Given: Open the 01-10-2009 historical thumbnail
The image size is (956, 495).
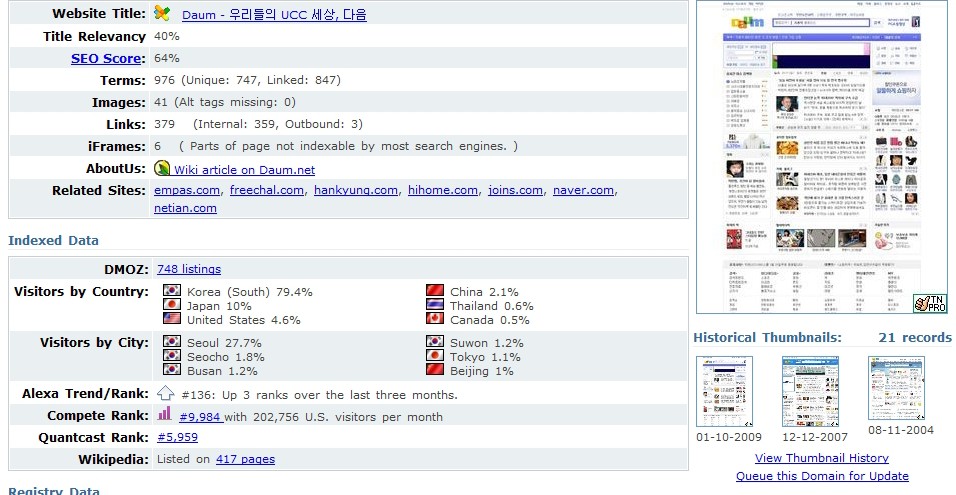Looking at the screenshot, I should pos(725,392).
